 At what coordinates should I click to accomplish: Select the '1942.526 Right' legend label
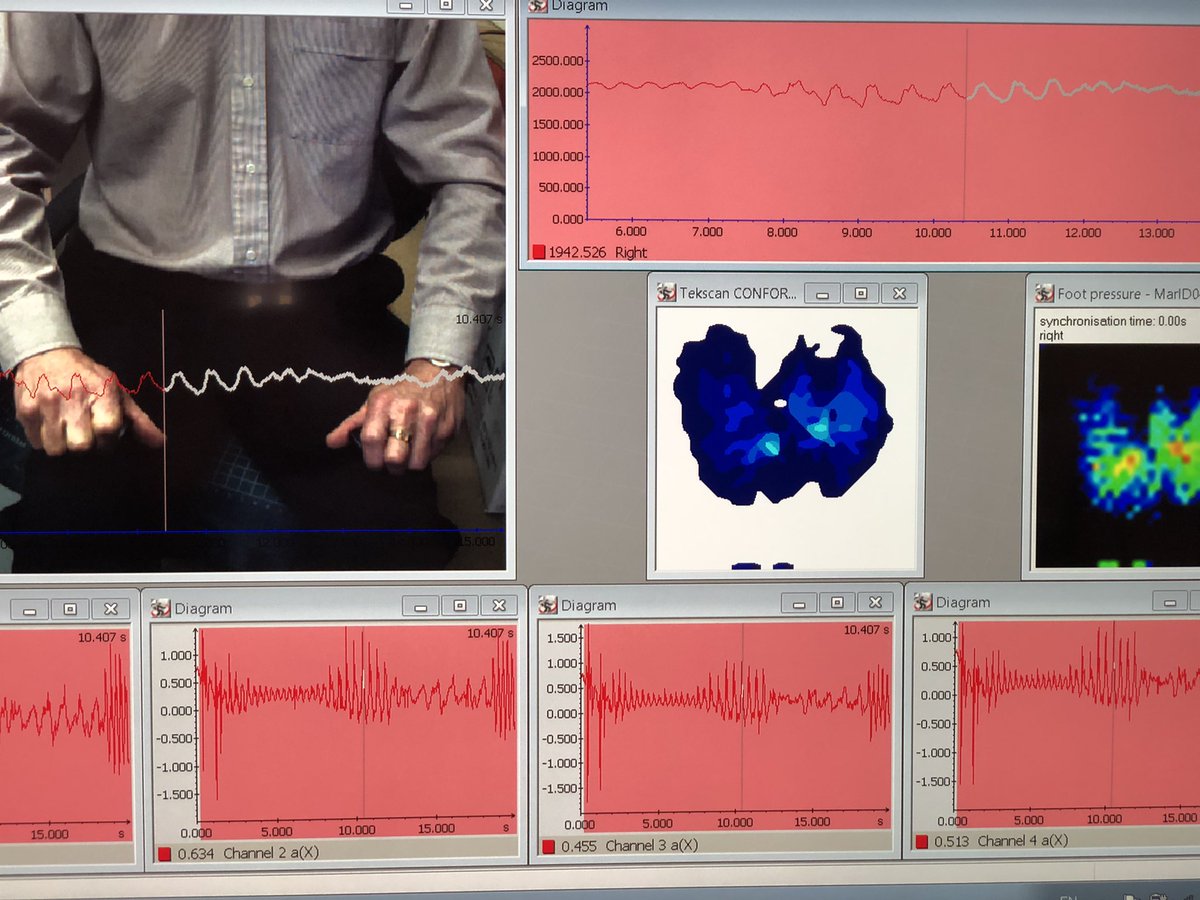[x=598, y=253]
